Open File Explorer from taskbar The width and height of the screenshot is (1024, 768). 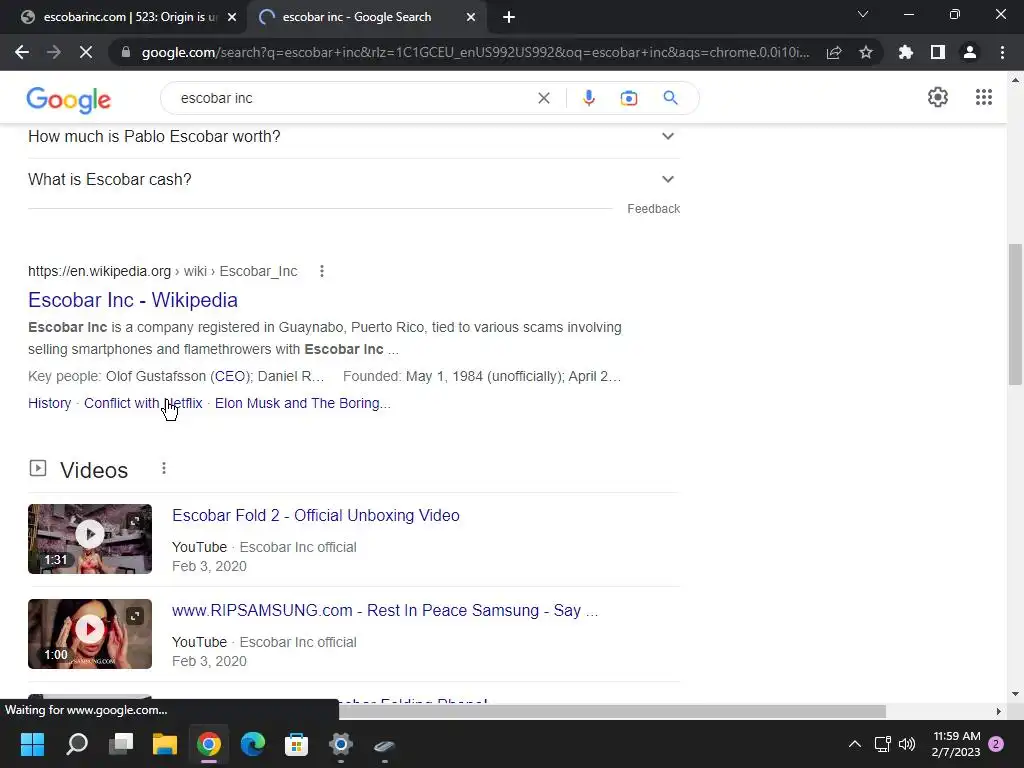[x=165, y=744]
